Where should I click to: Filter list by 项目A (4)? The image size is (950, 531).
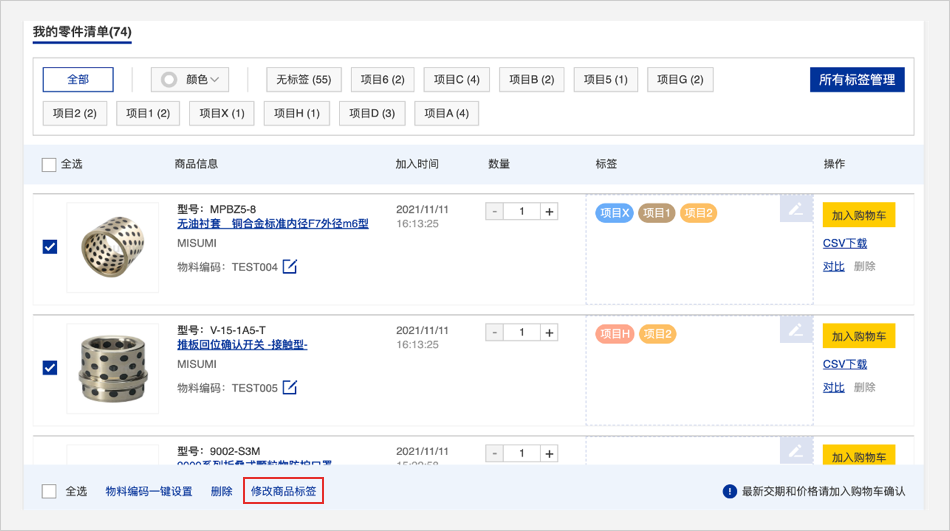[x=446, y=114]
